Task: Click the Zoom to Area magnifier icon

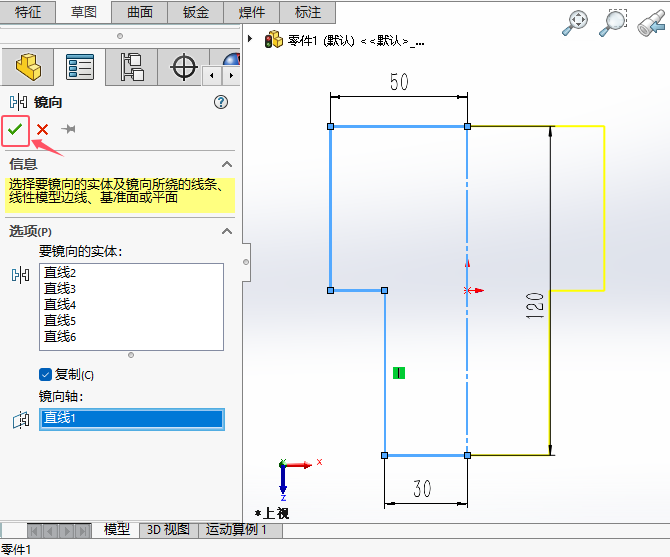Action: (613, 22)
